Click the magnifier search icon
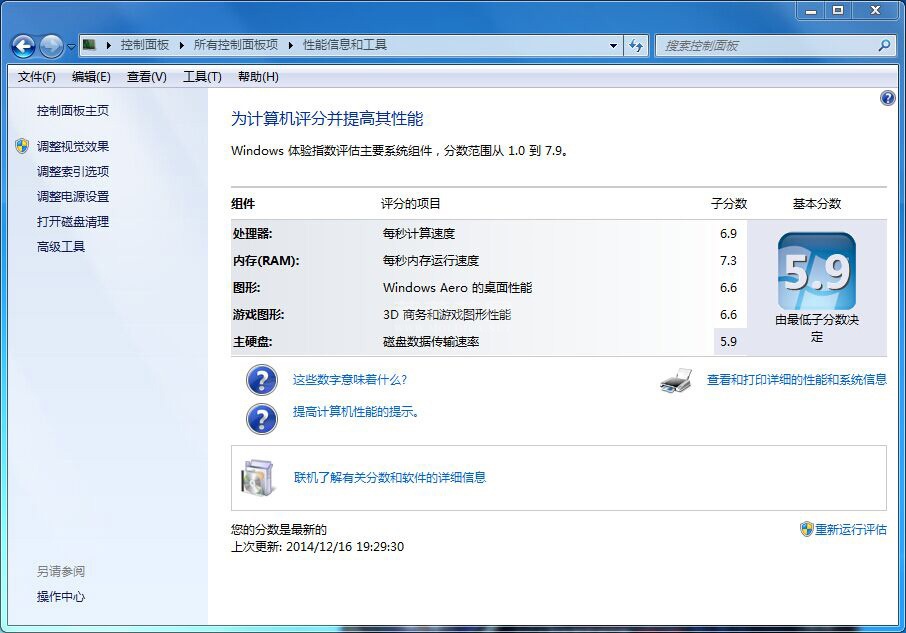This screenshot has width=906, height=633. pos(884,45)
